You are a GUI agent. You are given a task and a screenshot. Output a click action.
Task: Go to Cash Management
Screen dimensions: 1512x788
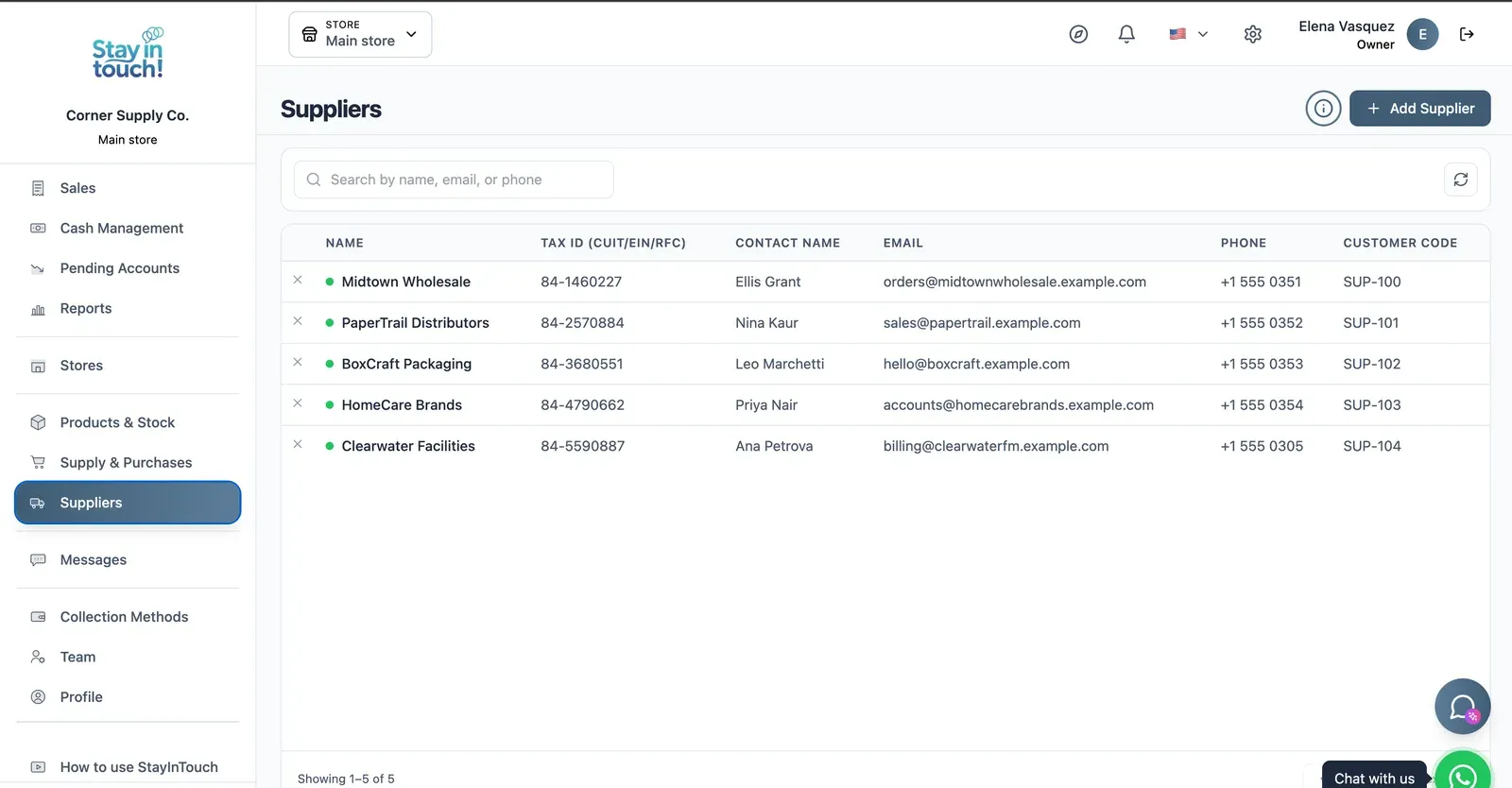click(128, 228)
